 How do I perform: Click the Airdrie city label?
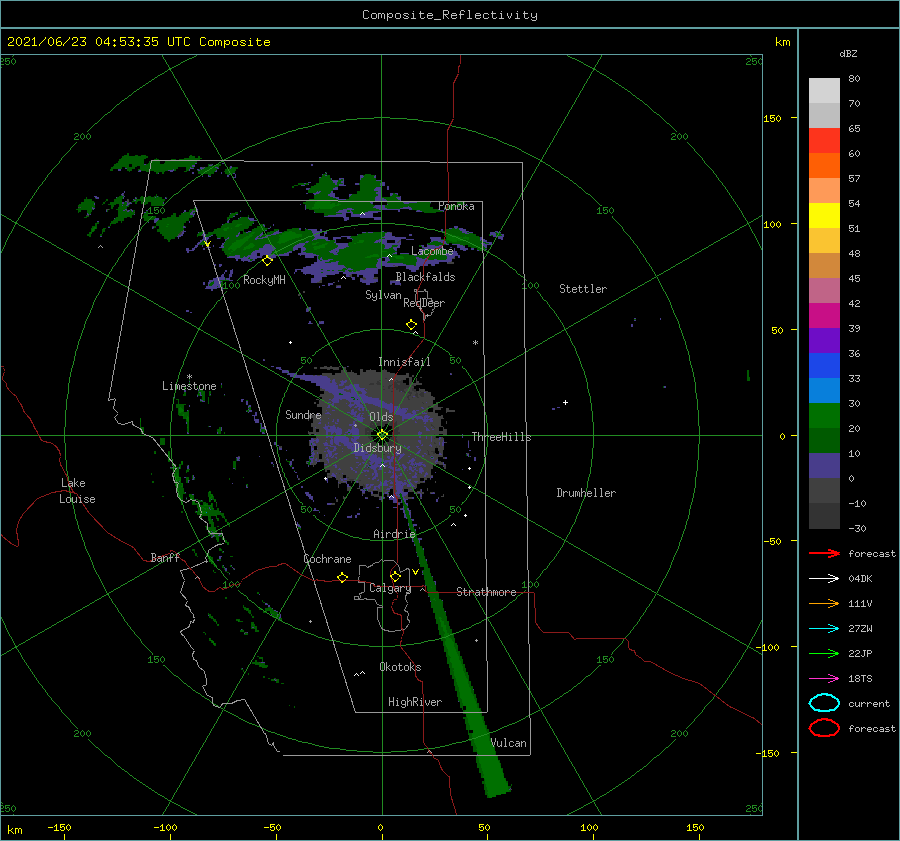click(x=394, y=534)
